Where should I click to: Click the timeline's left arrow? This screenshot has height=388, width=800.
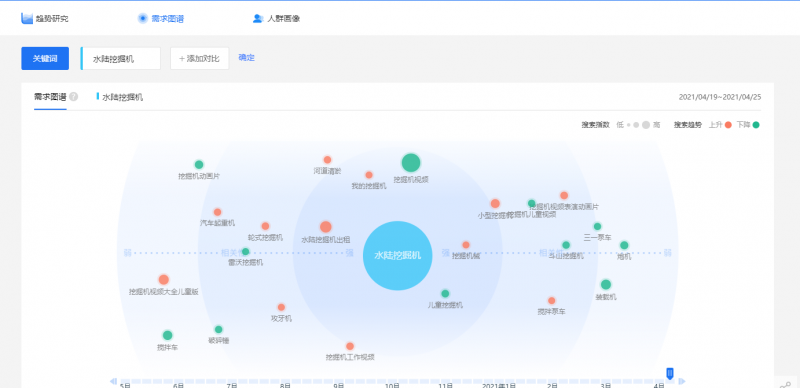[x=113, y=381]
